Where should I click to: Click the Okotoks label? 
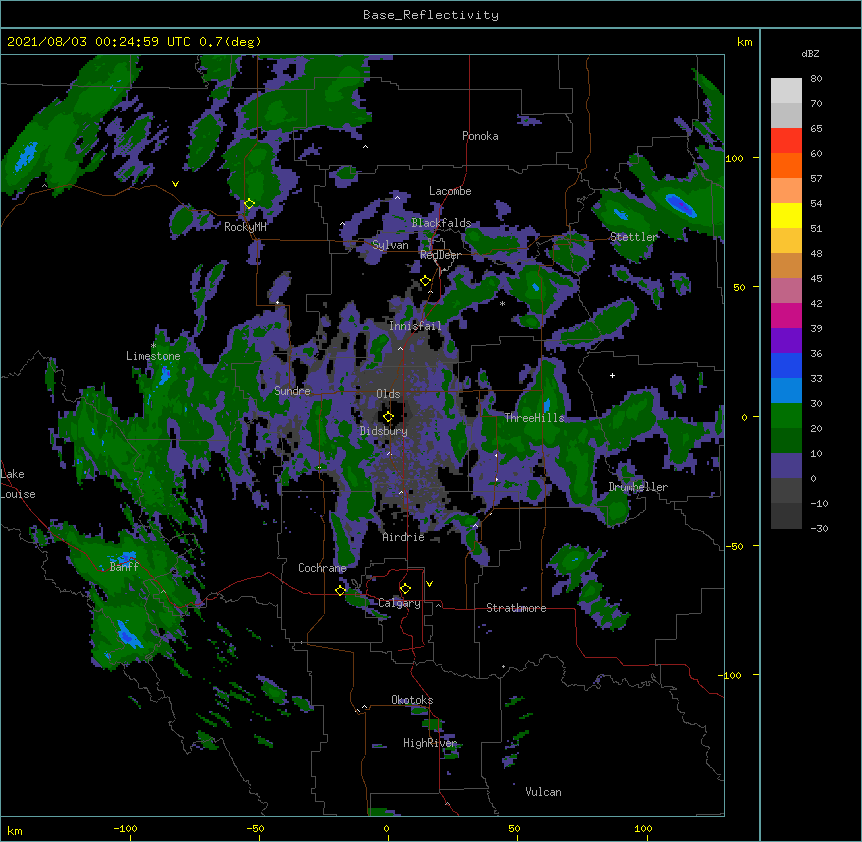[412, 700]
